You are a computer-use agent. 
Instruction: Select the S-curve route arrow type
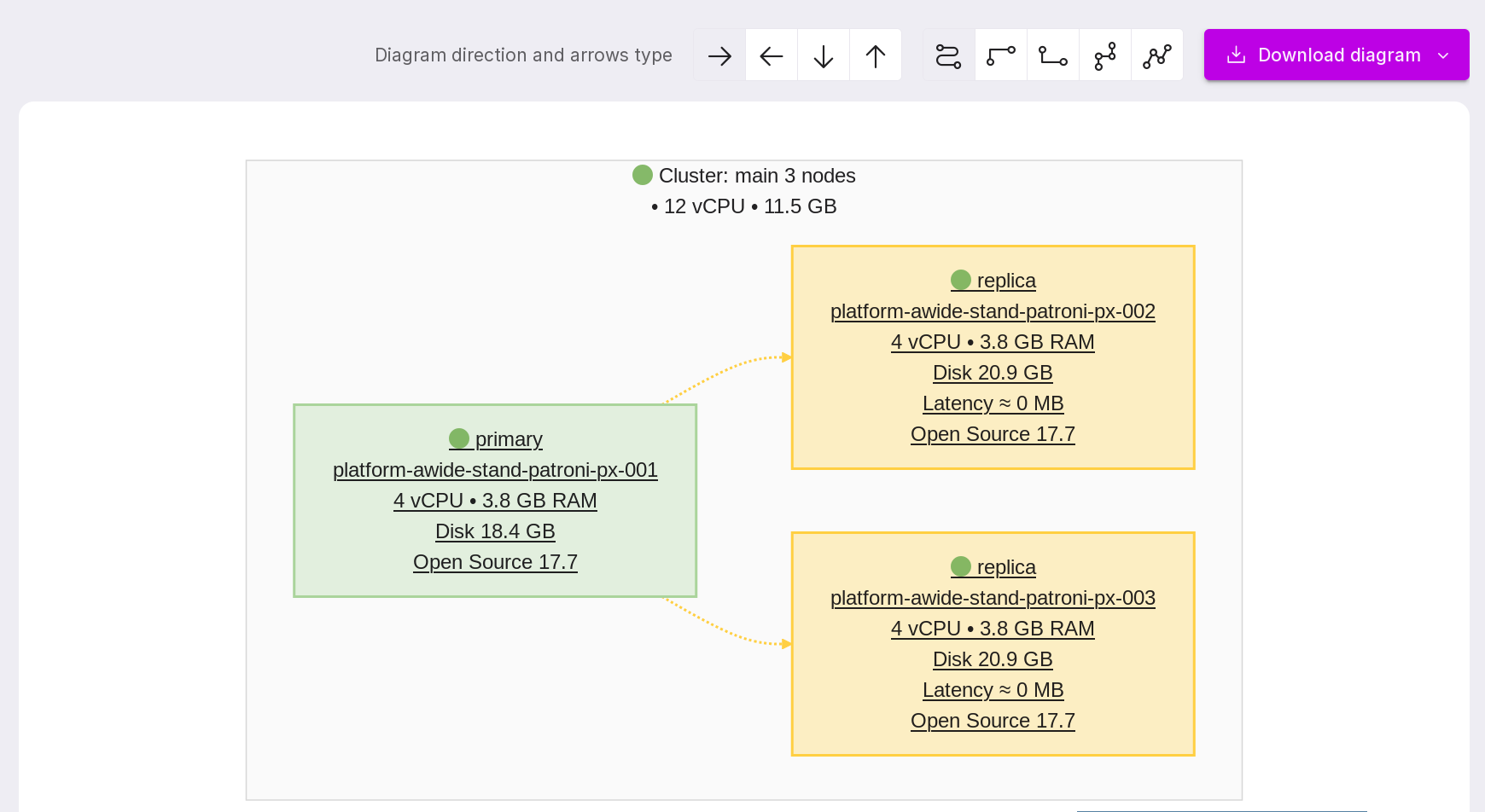(949, 55)
